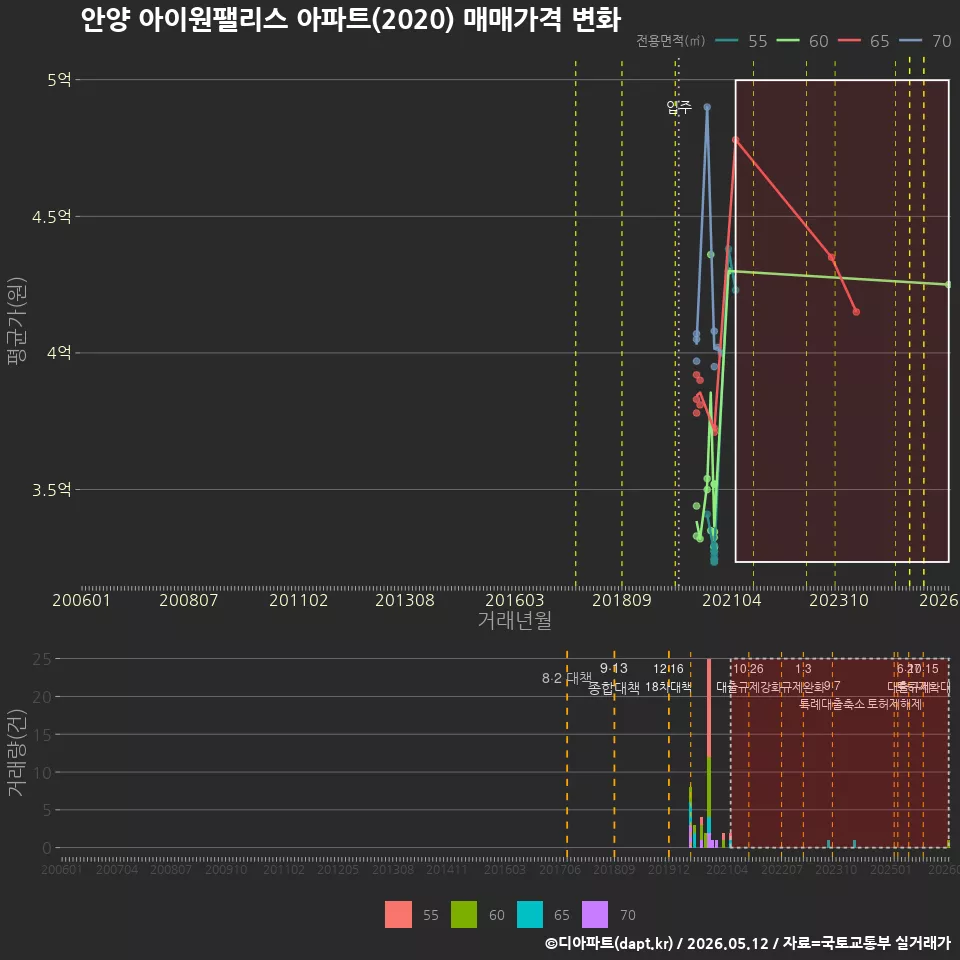Click the 입주 marker label
Image resolution: width=960 pixels, height=960 pixels.
click(679, 108)
